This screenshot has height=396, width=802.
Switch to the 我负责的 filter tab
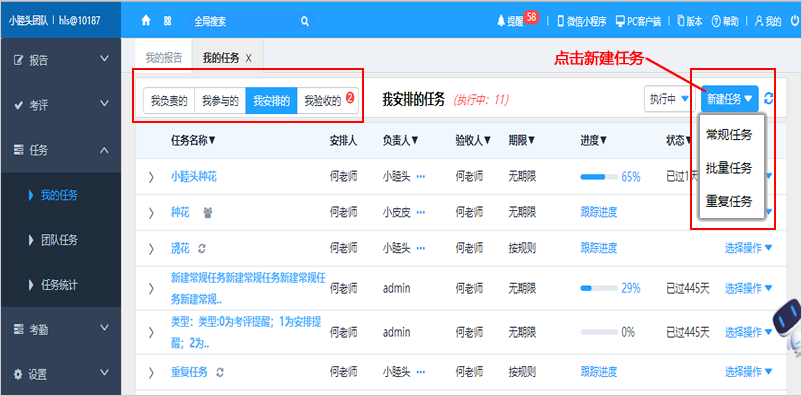[169, 100]
